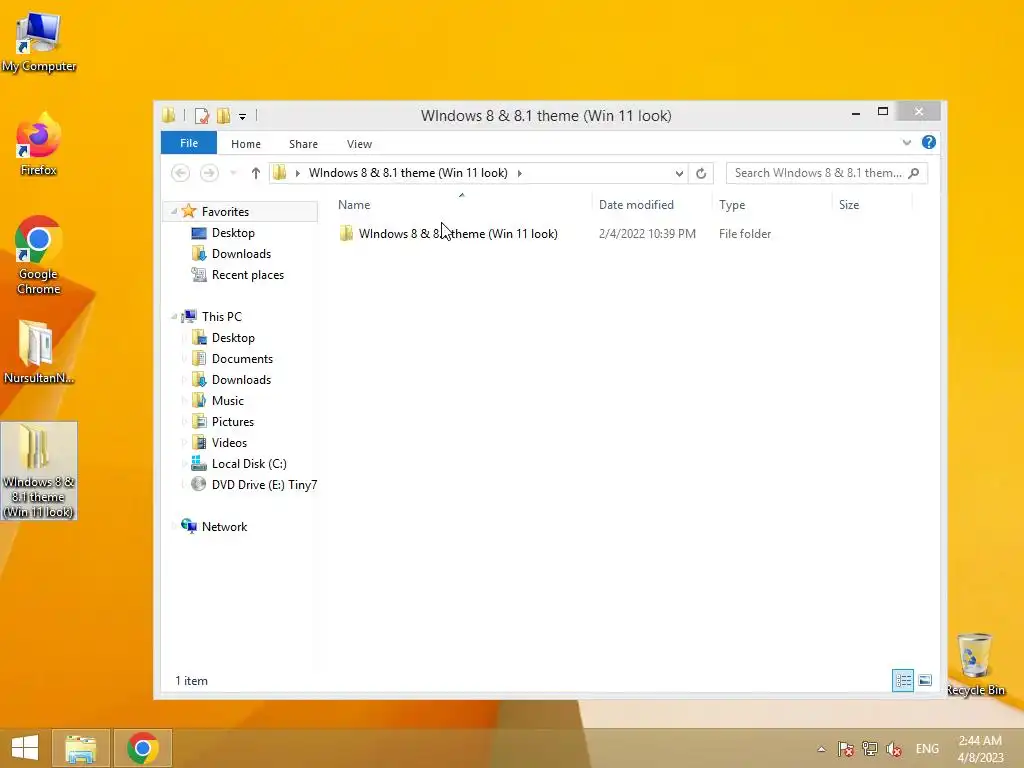
Task: Open DVD Drive (E:) Tiny7
Action: [264, 485]
